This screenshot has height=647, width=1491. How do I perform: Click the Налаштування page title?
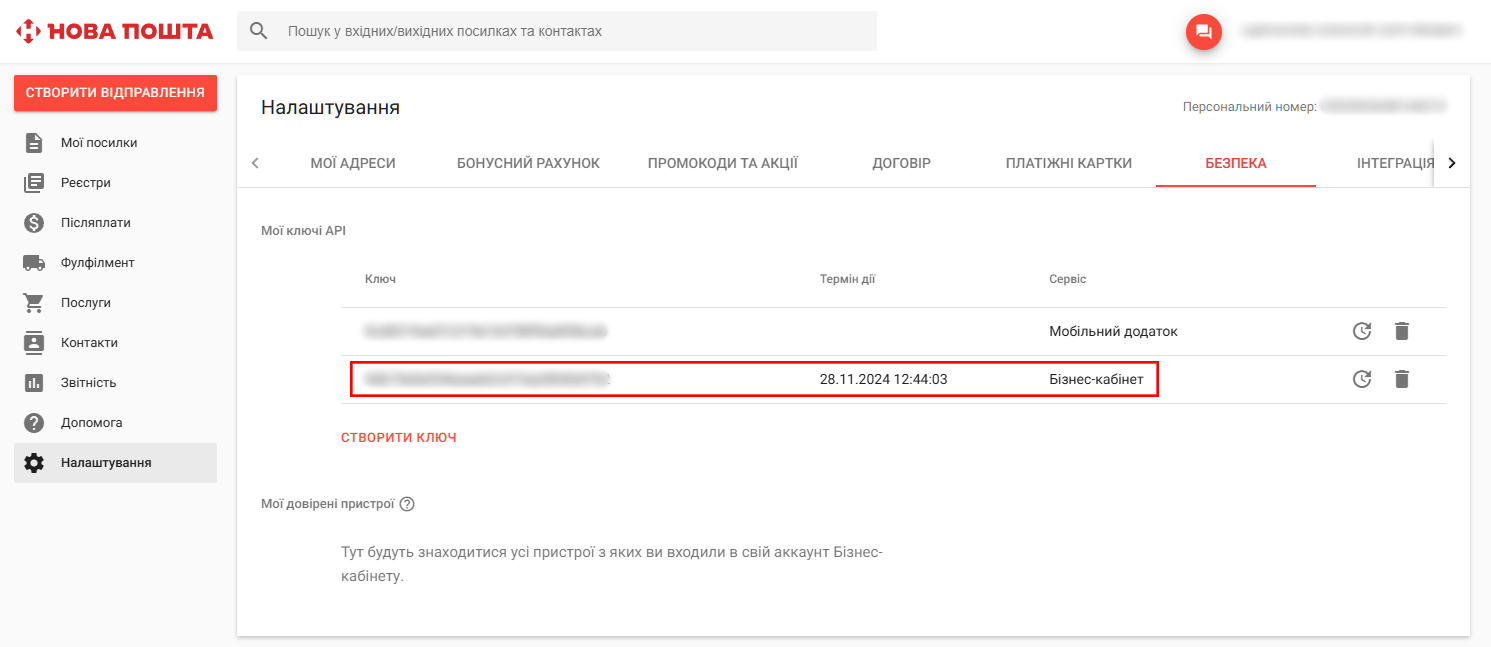coord(330,107)
